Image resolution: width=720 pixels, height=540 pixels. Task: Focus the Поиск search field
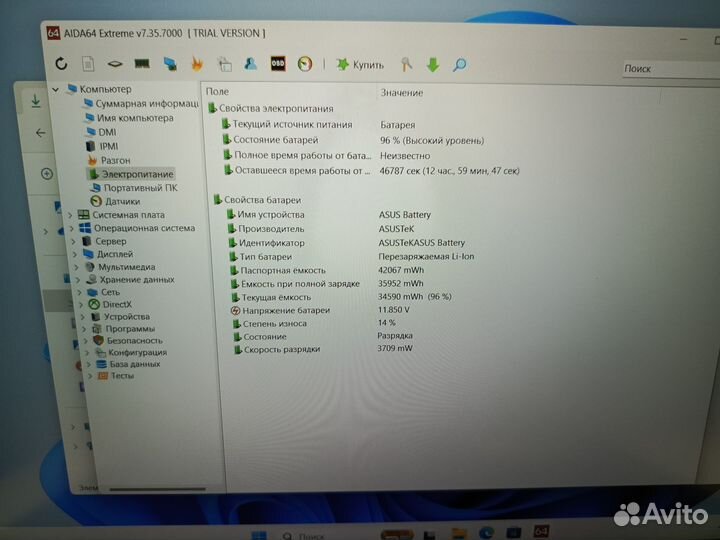click(x=670, y=69)
